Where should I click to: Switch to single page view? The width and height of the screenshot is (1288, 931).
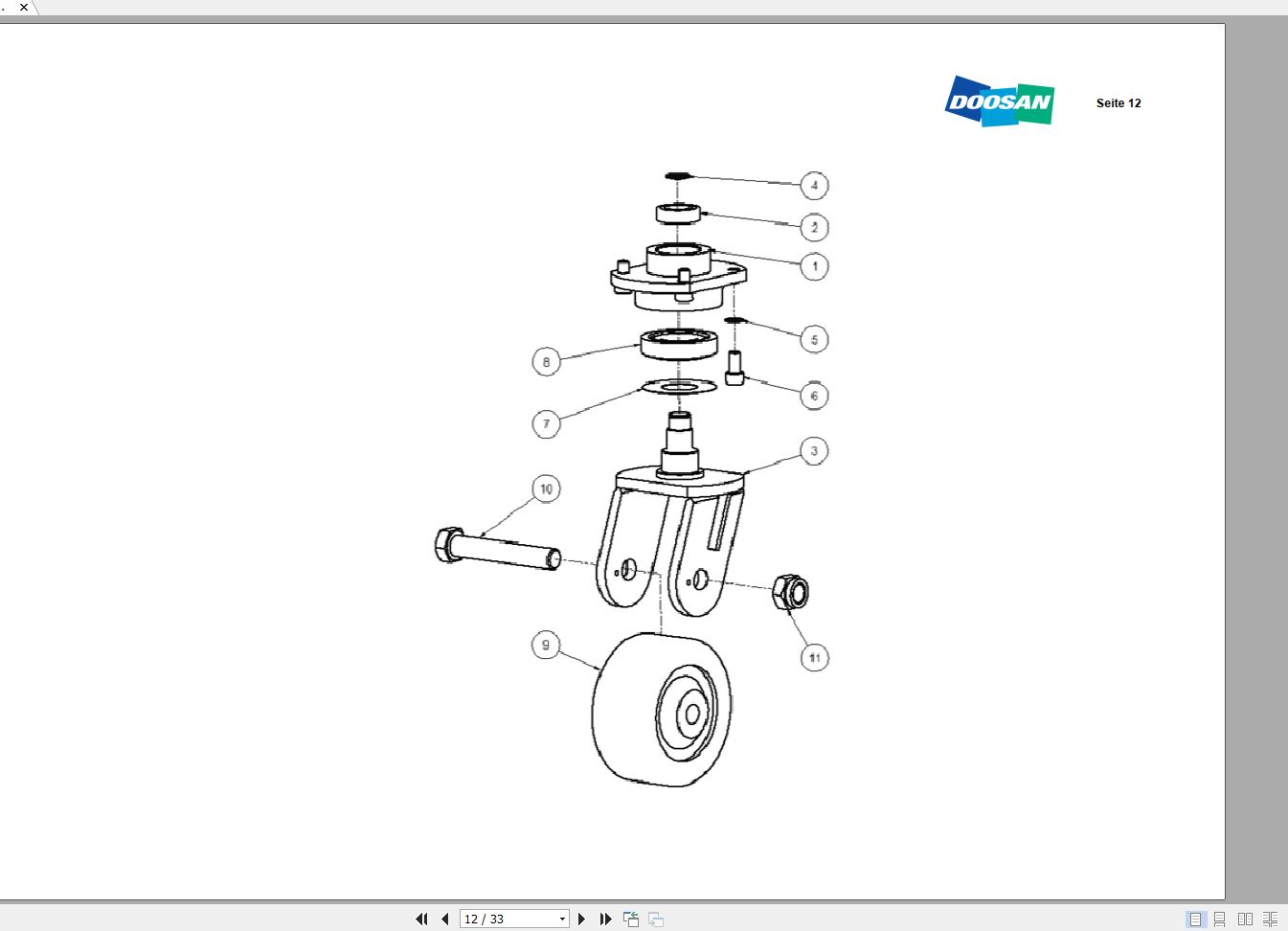[1195, 919]
